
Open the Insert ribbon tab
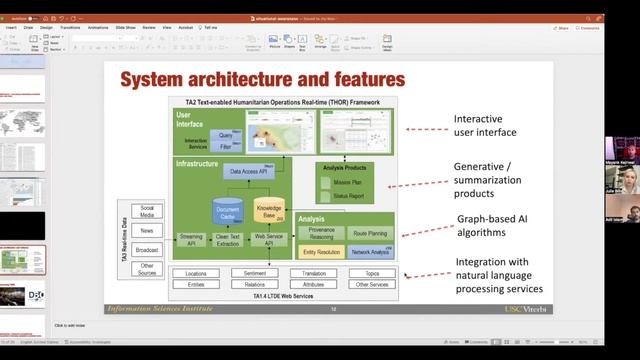(11, 28)
